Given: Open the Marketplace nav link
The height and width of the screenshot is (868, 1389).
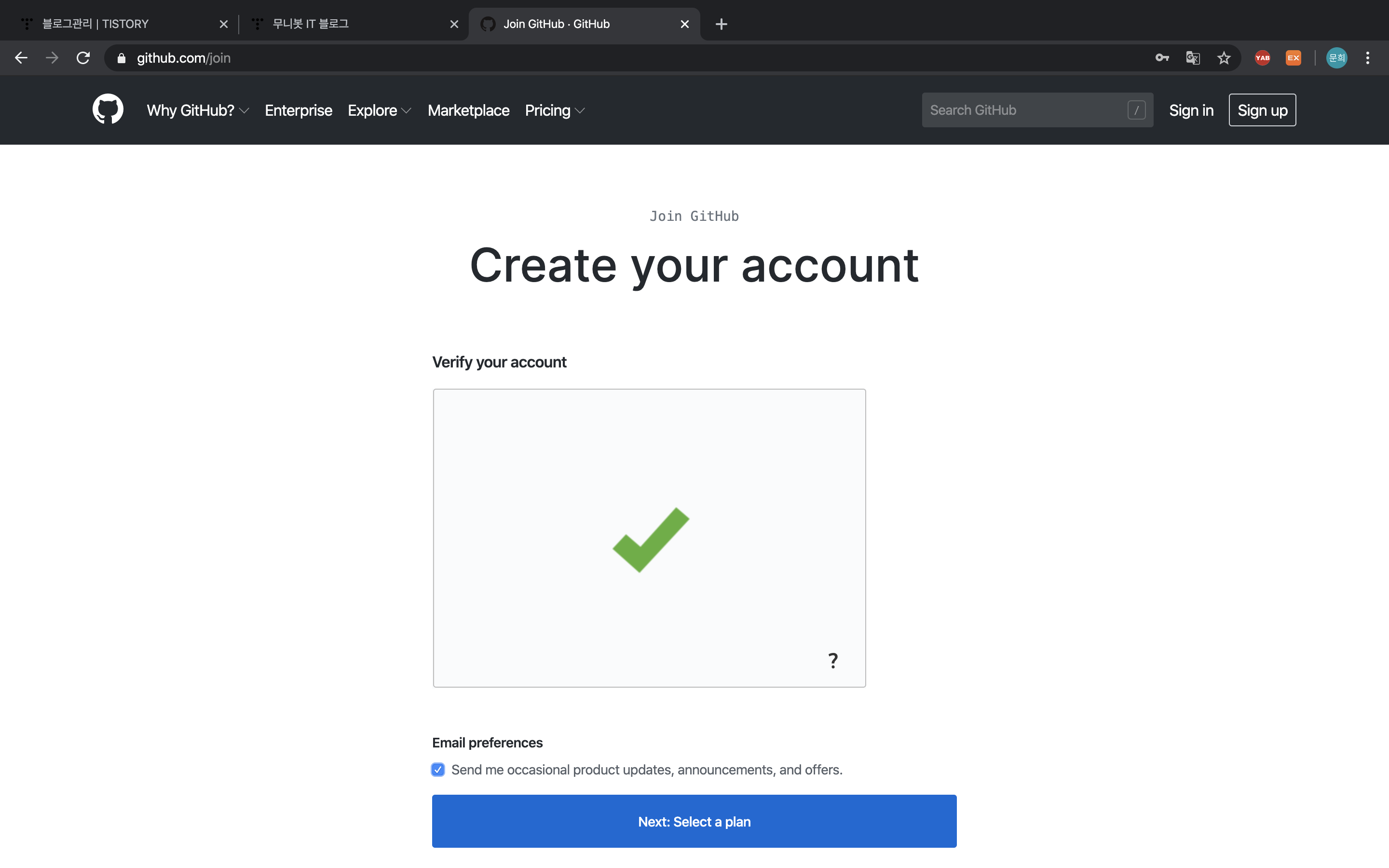Looking at the screenshot, I should click(468, 110).
